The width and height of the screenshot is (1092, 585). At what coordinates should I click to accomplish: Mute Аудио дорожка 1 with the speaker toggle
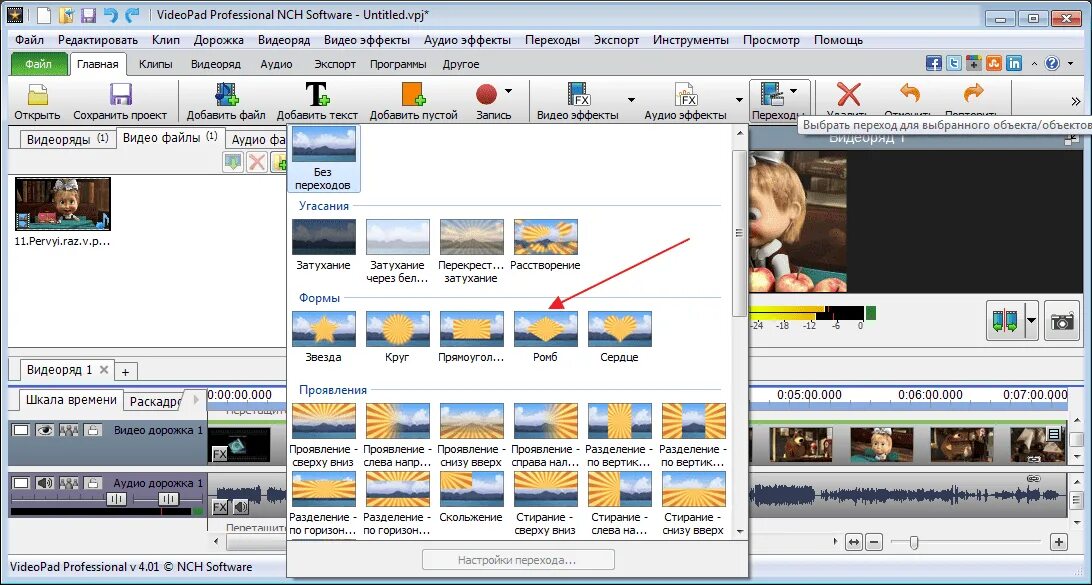[45, 483]
